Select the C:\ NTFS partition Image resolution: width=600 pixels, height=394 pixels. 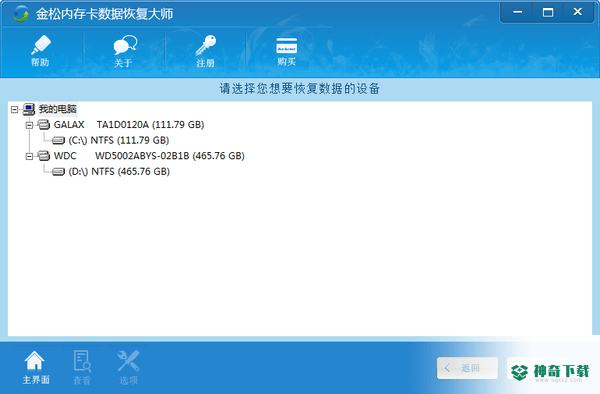pos(119,140)
